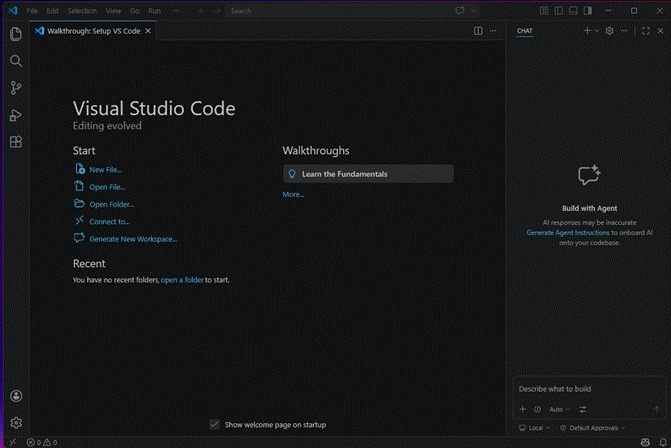Expand the new chat dropdown chevron
This screenshot has width=671, height=448.
597,31
